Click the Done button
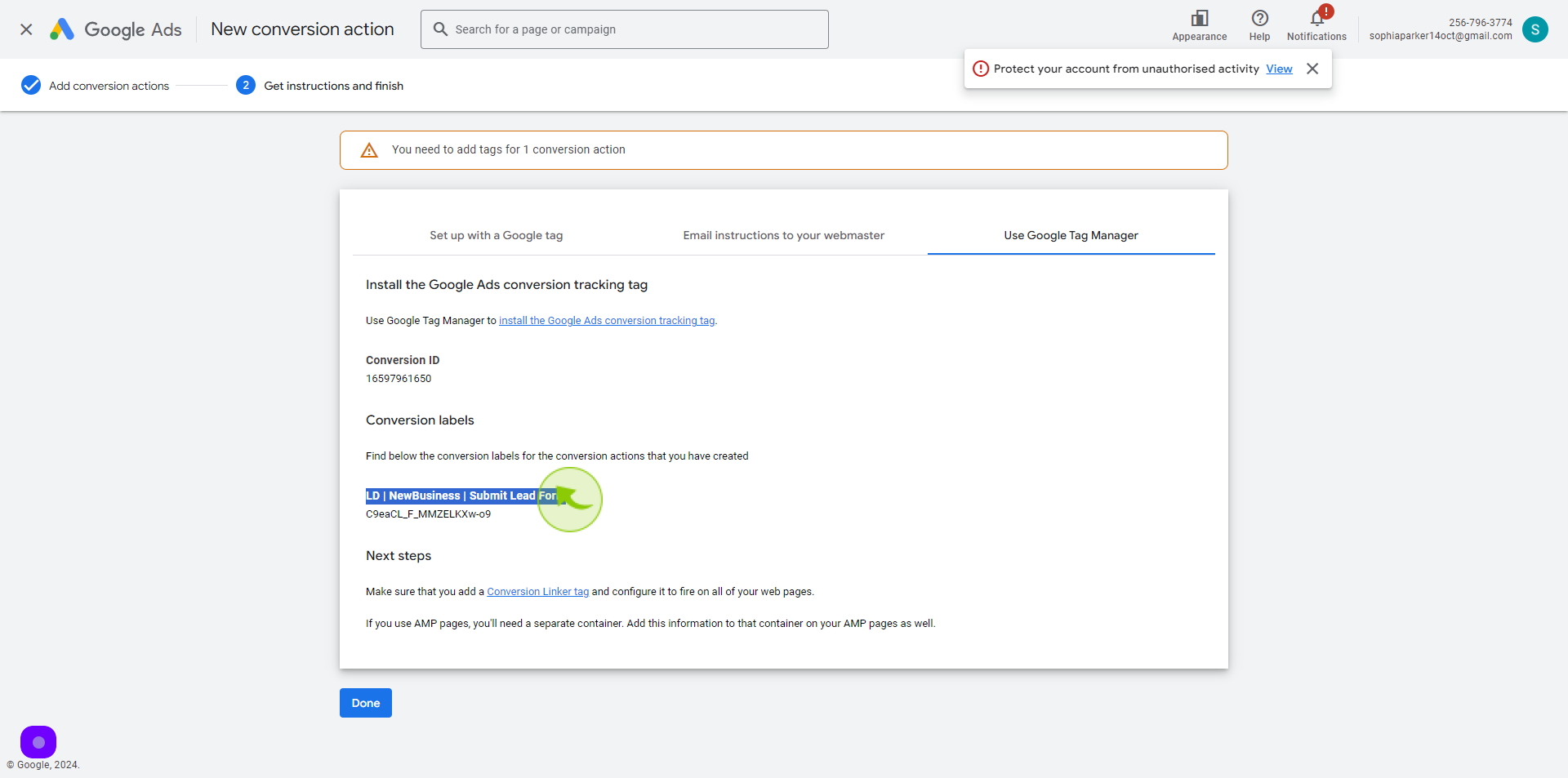The height and width of the screenshot is (778, 1568). point(366,703)
